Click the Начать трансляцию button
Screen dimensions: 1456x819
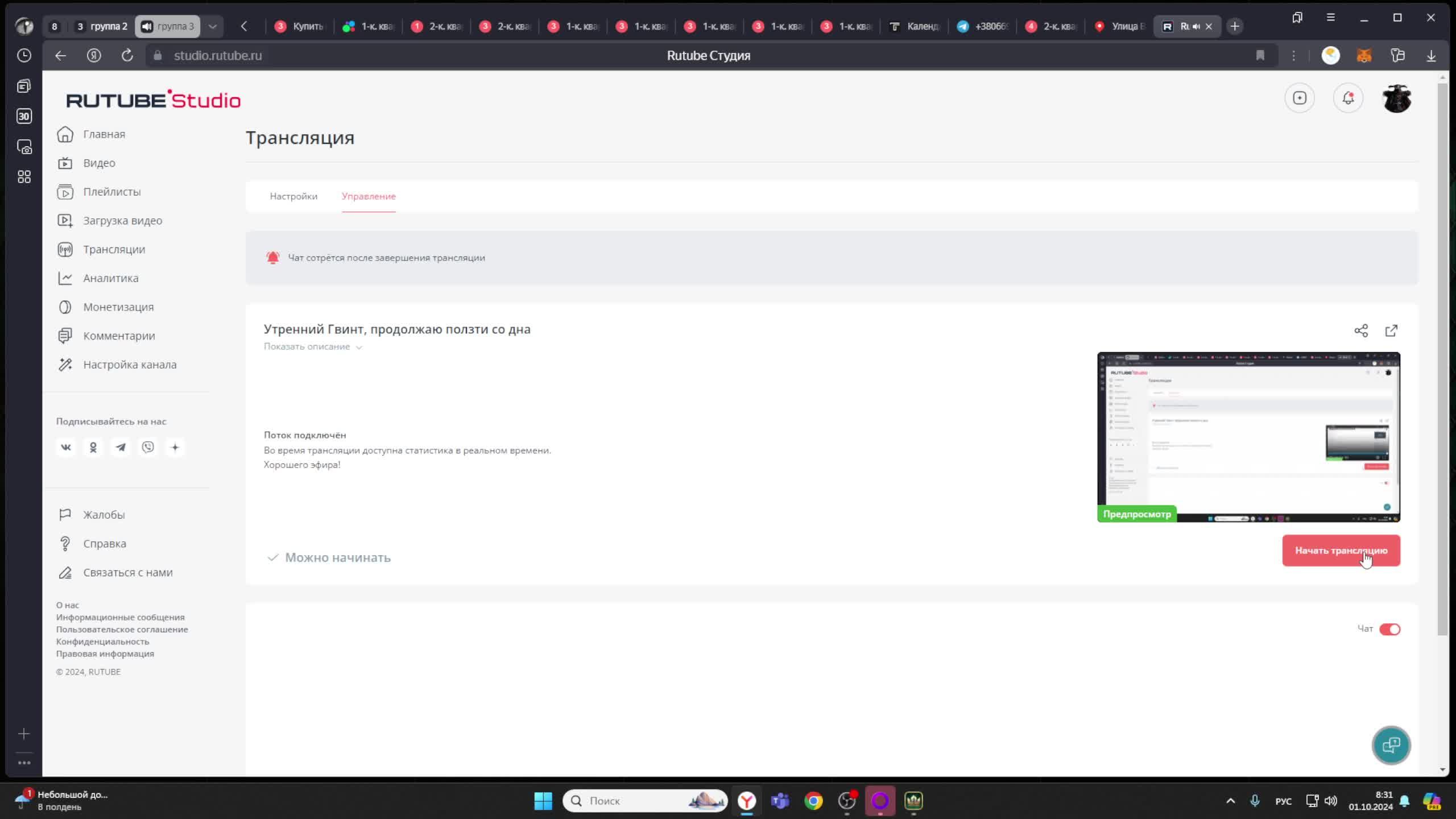(1341, 551)
